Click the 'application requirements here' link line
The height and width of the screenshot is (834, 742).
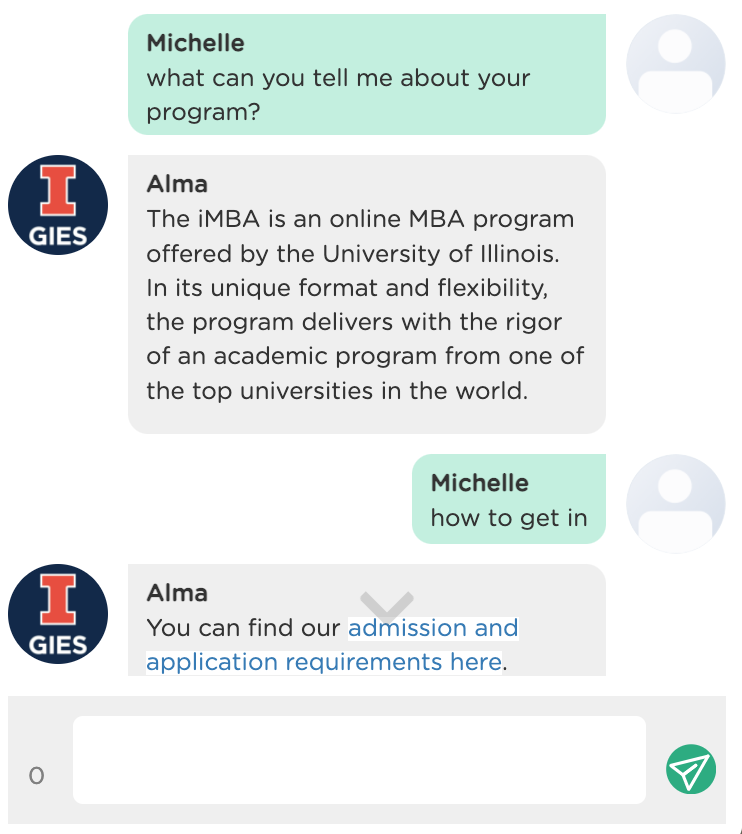[x=324, y=663]
